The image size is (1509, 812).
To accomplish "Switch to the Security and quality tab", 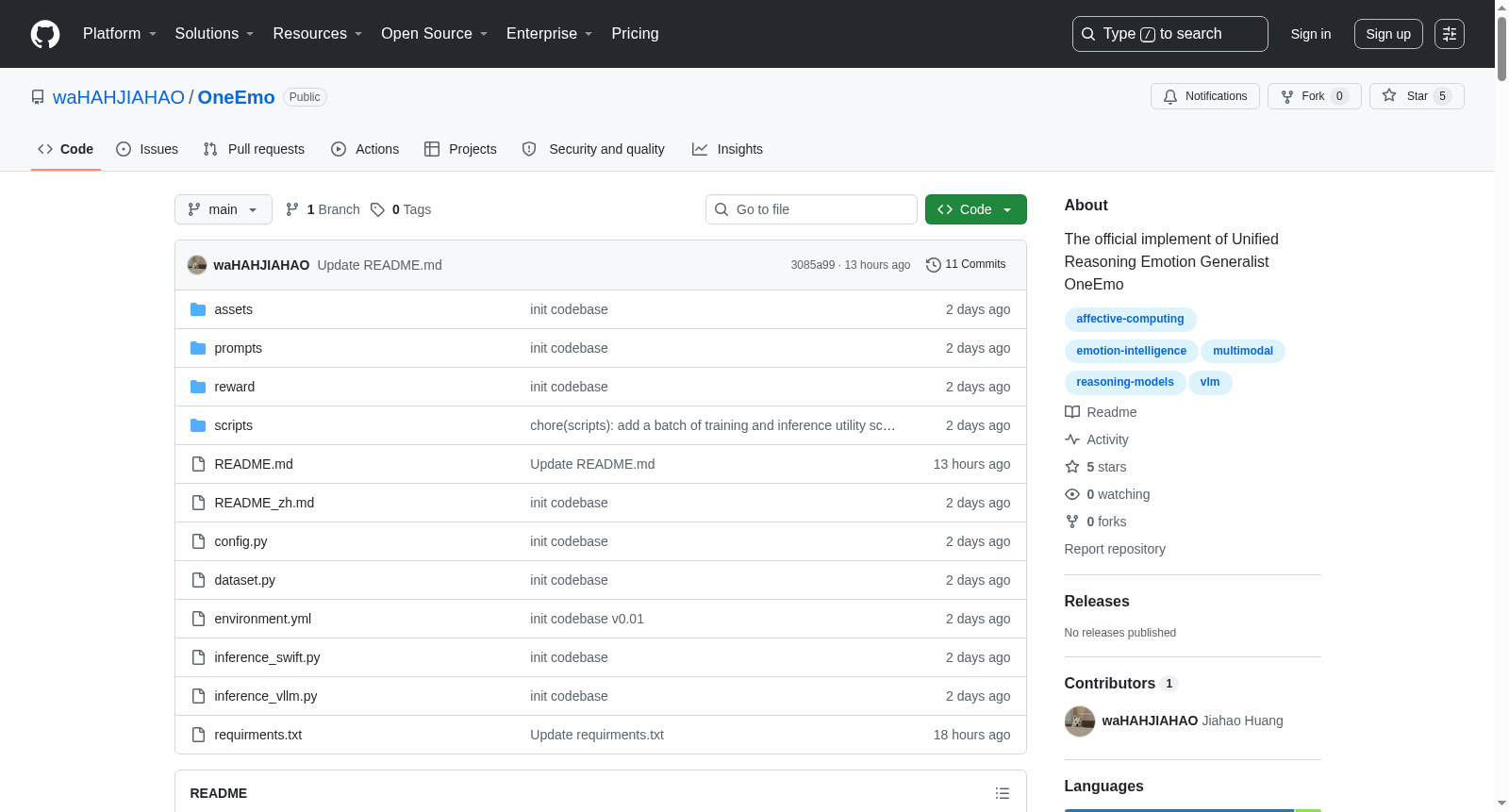I will (593, 149).
